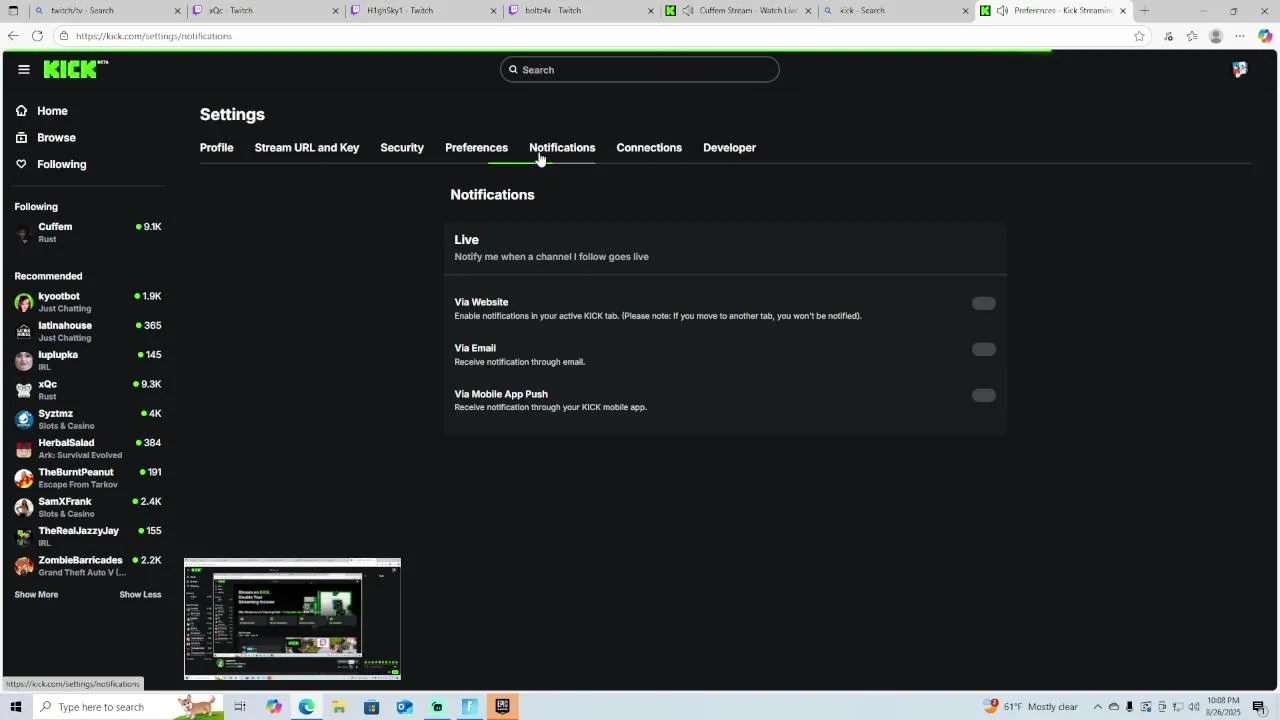
Task: Open TheRealJazzyJay channel link
Action: [x=88, y=537]
